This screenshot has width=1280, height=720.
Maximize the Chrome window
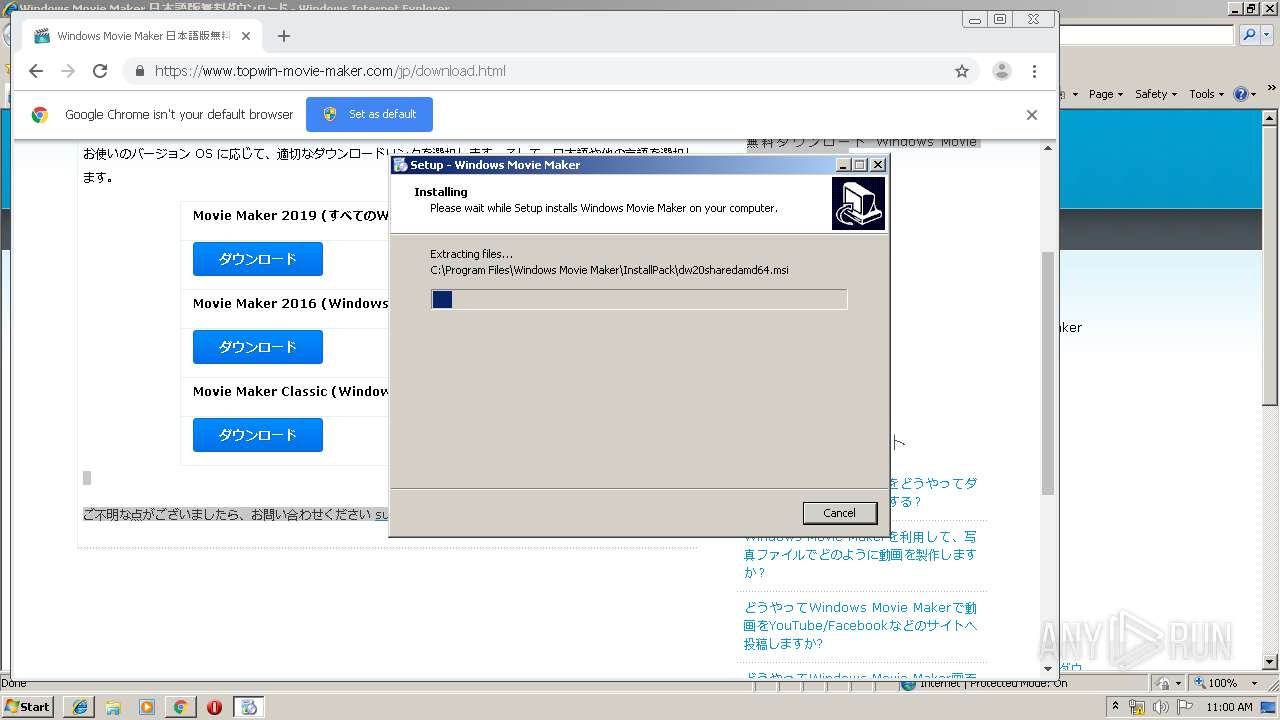1000,19
